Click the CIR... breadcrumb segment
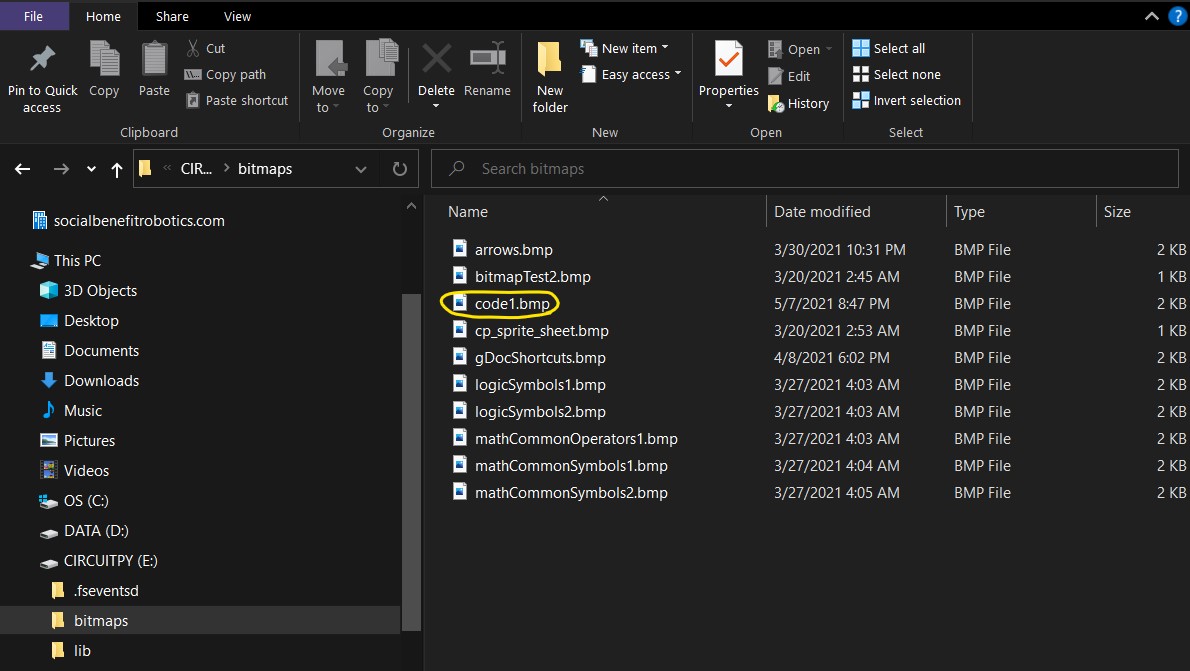 coord(196,169)
